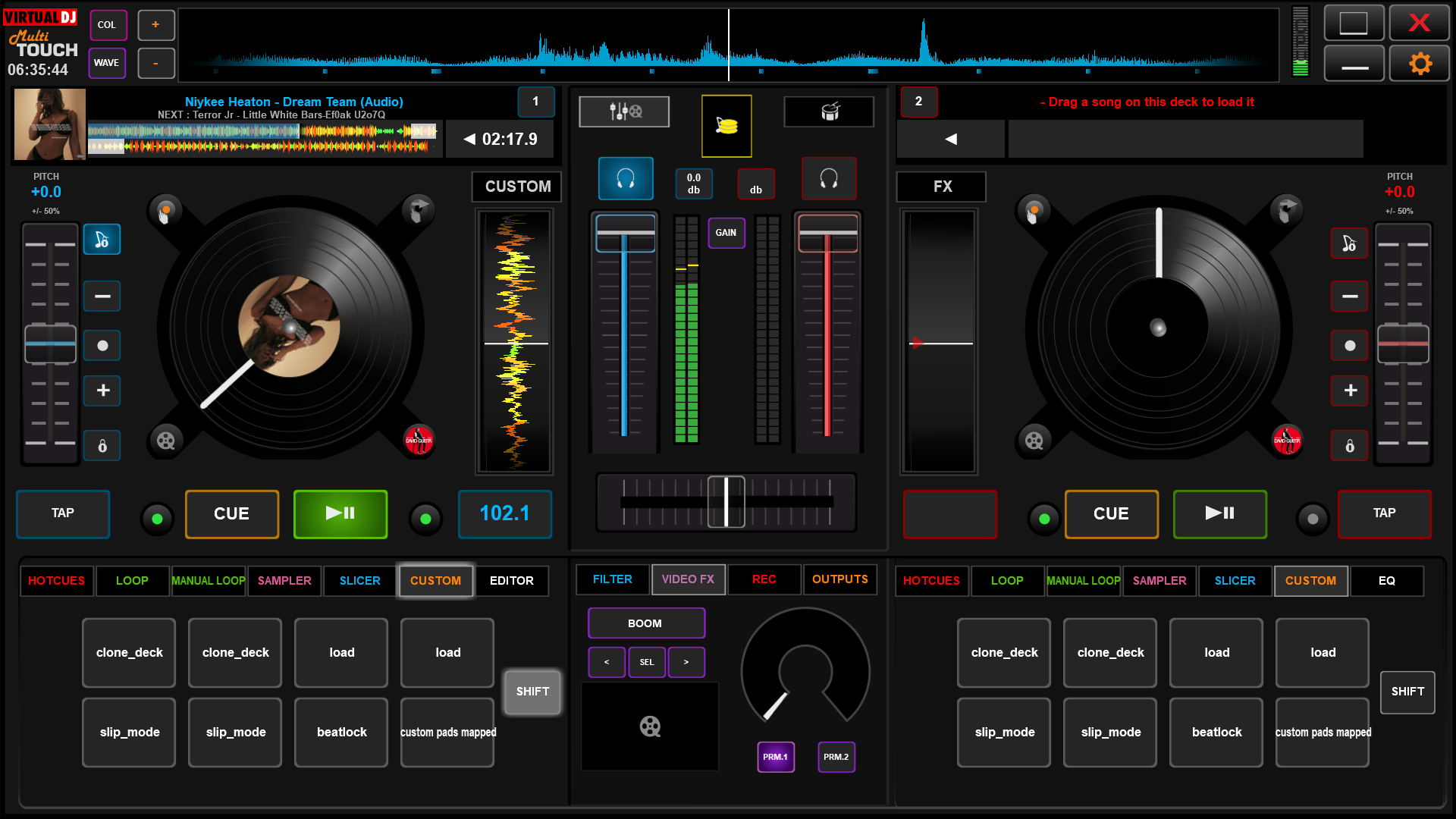
Task: Open the REC center tab
Action: tap(764, 579)
